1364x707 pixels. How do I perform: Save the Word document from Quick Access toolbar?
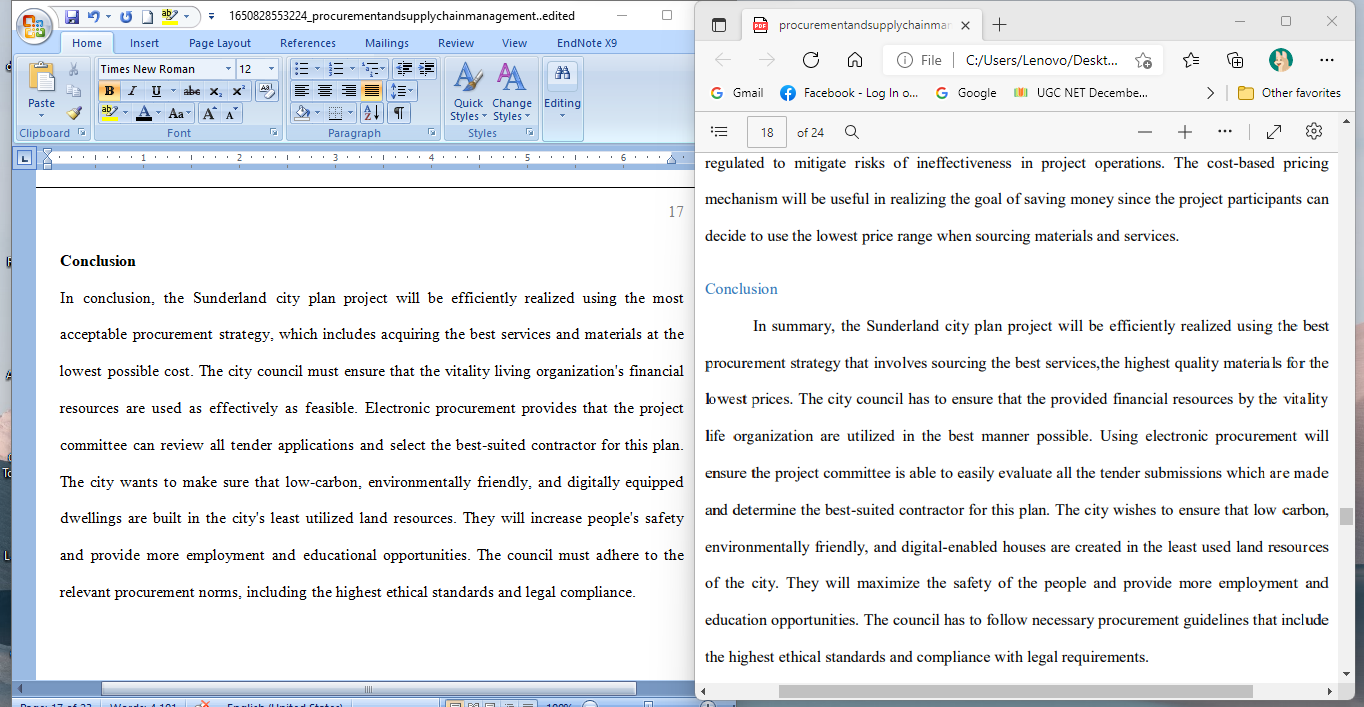(72, 17)
